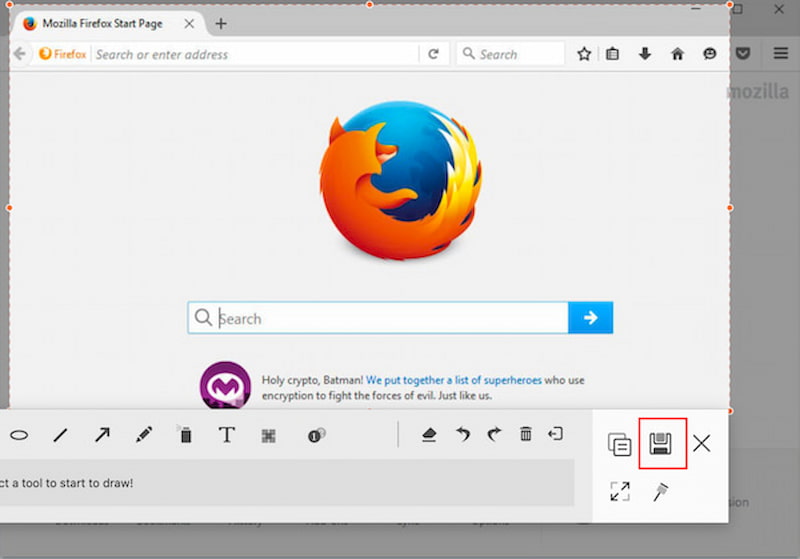
Task: Click the purple mask snippet icon
Action: [225, 386]
